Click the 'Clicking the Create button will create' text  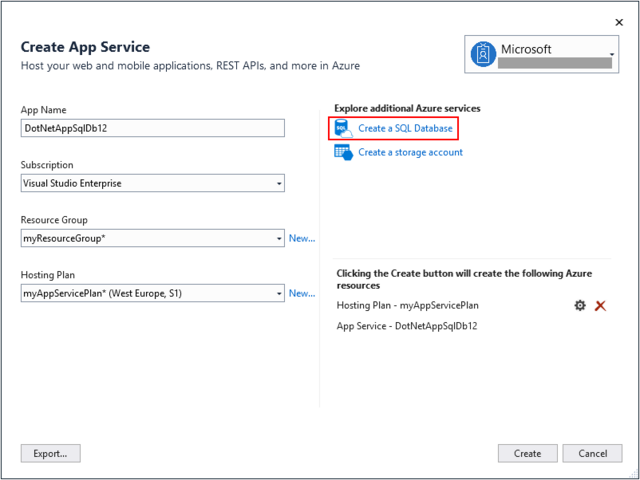(464, 279)
